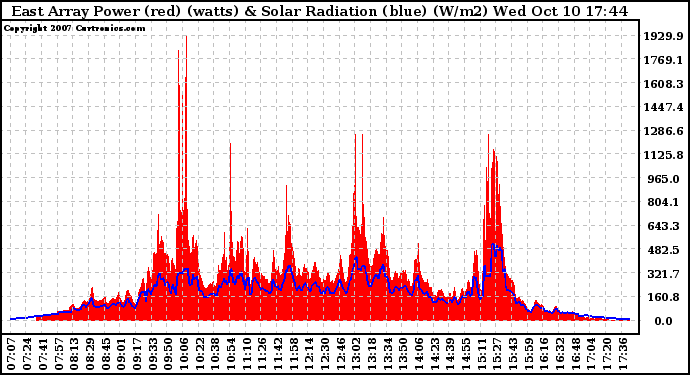Click the 15:11 time label
The height and width of the screenshot is (375, 690).
[x=482, y=354]
